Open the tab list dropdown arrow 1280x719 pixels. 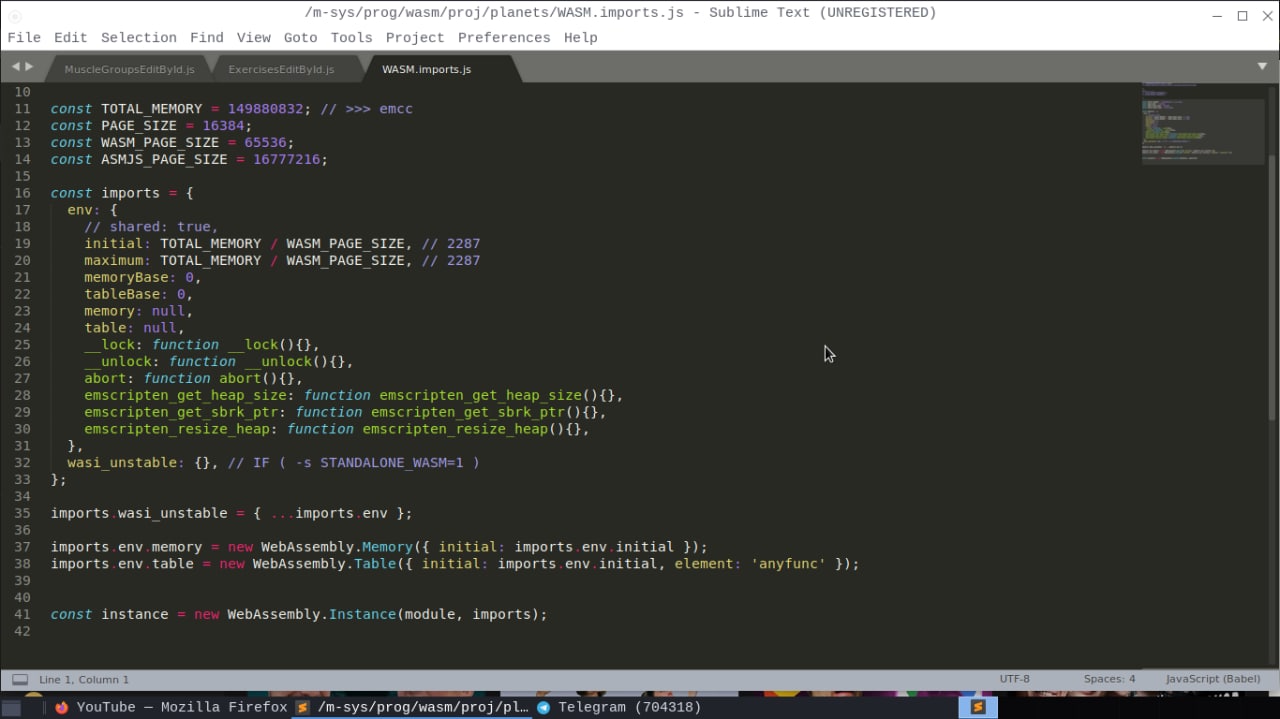pos(1262,67)
